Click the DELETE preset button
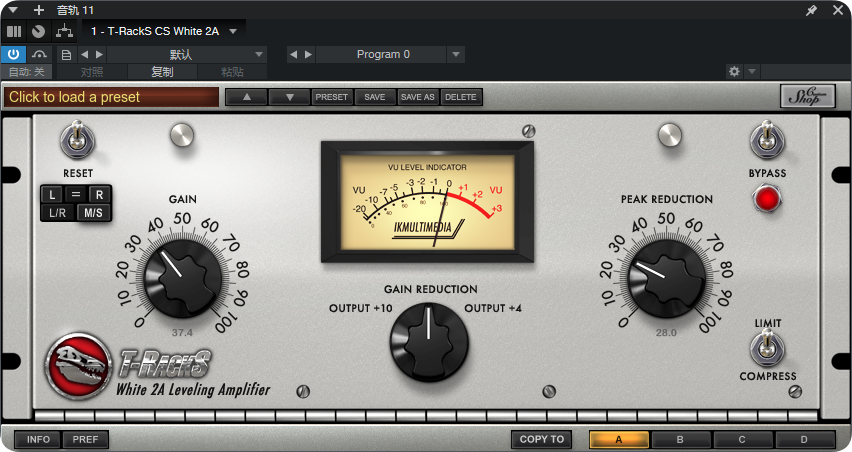 pos(461,97)
